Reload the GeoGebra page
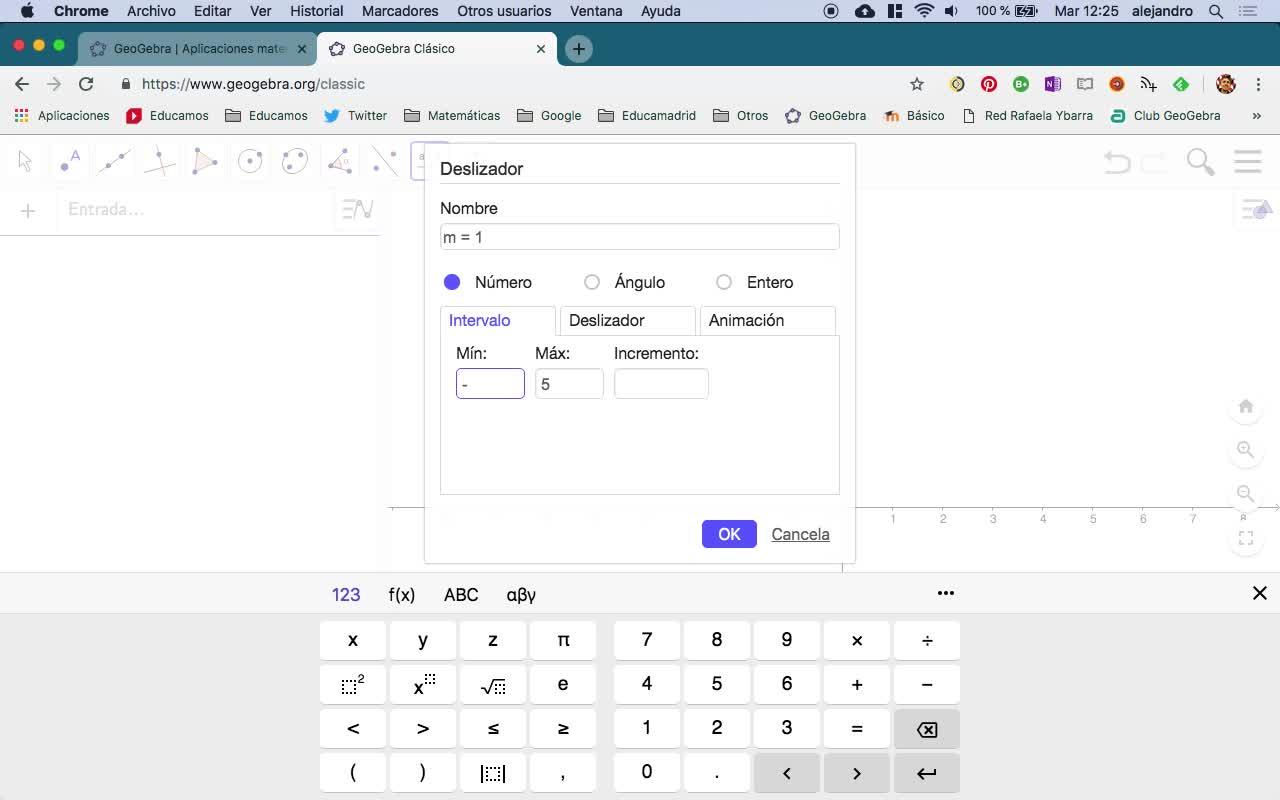1280x800 pixels. [x=86, y=84]
